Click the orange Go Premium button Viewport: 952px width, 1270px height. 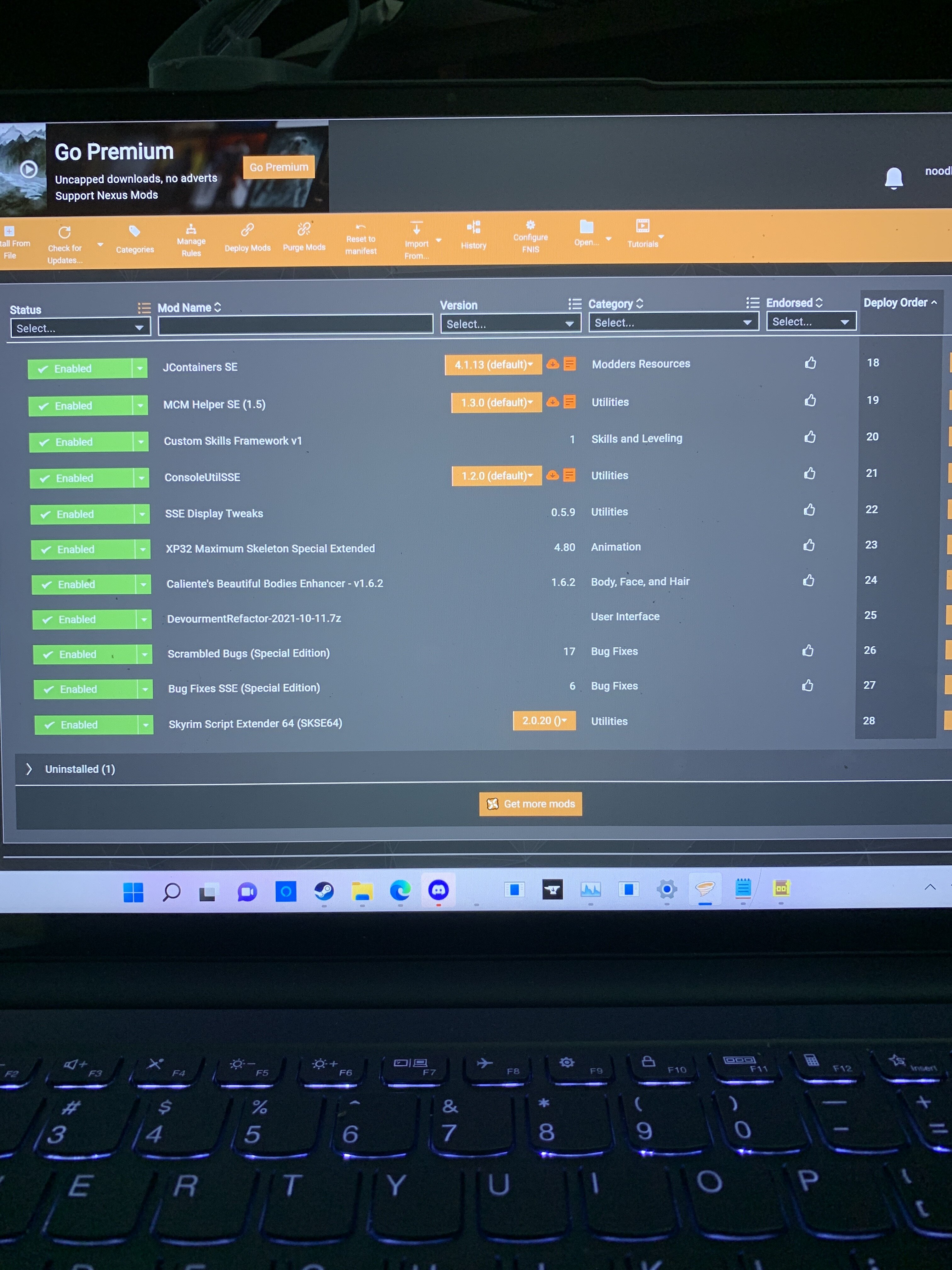[279, 167]
